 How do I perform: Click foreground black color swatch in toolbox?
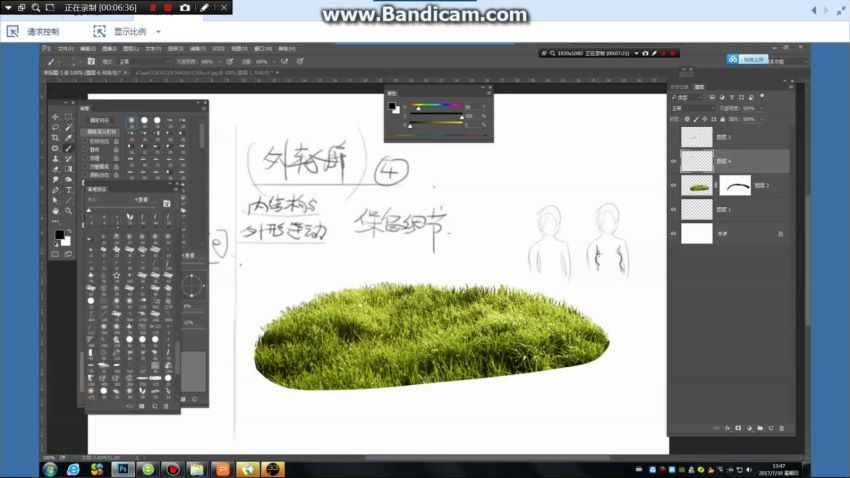[59, 235]
